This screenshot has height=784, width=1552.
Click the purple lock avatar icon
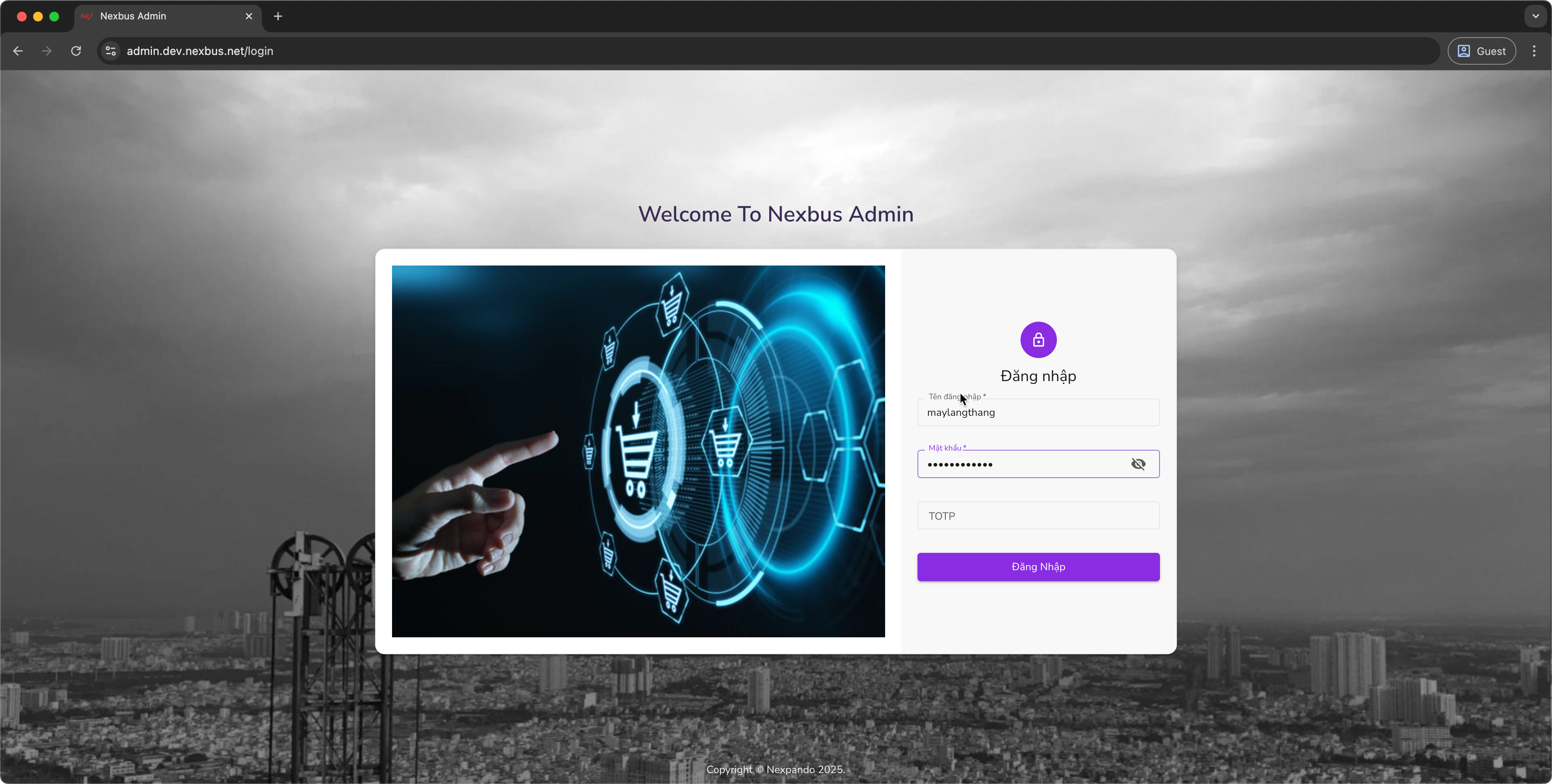pyautogui.click(x=1038, y=340)
